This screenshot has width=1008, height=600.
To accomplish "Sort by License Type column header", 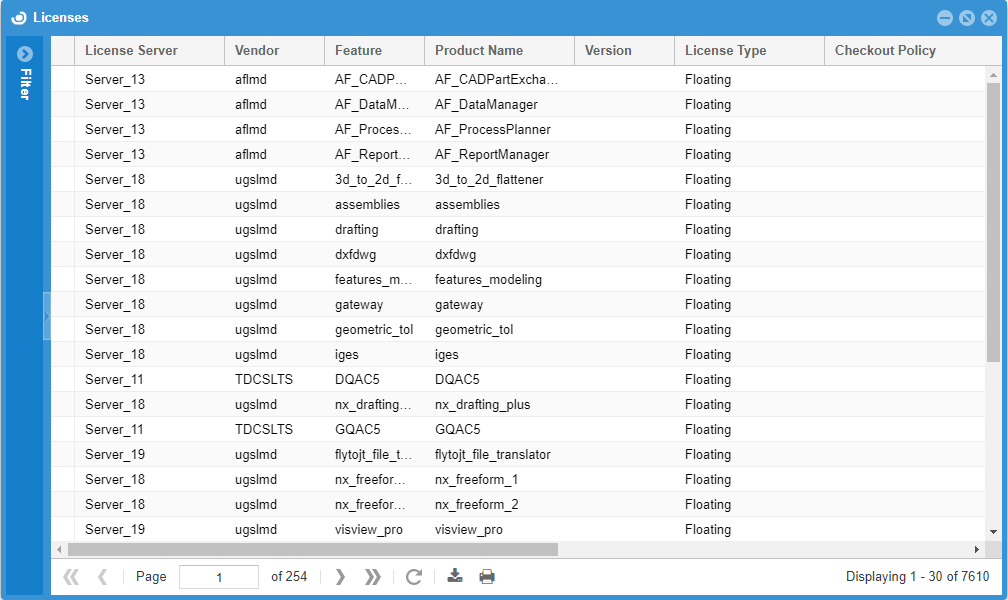I will pyautogui.click(x=725, y=51).
